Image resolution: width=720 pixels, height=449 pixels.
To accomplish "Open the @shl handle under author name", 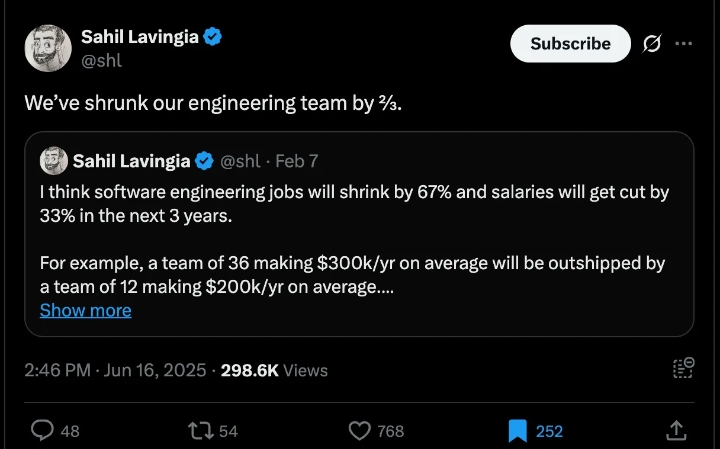I will (101, 61).
